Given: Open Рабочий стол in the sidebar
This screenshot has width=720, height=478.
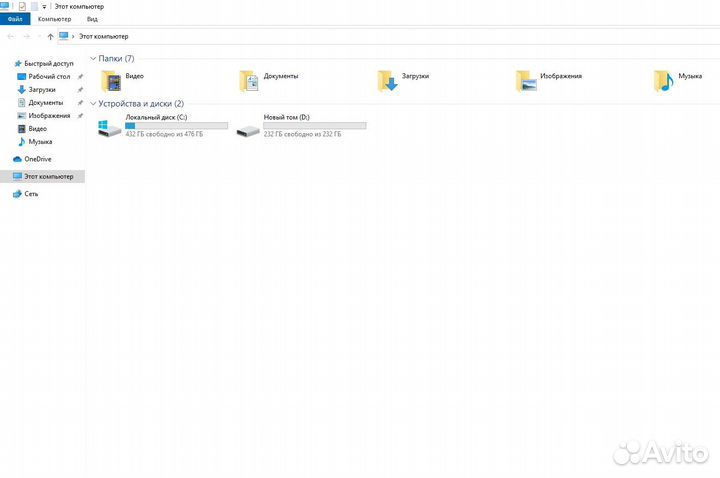Looking at the screenshot, I should click(49, 76).
